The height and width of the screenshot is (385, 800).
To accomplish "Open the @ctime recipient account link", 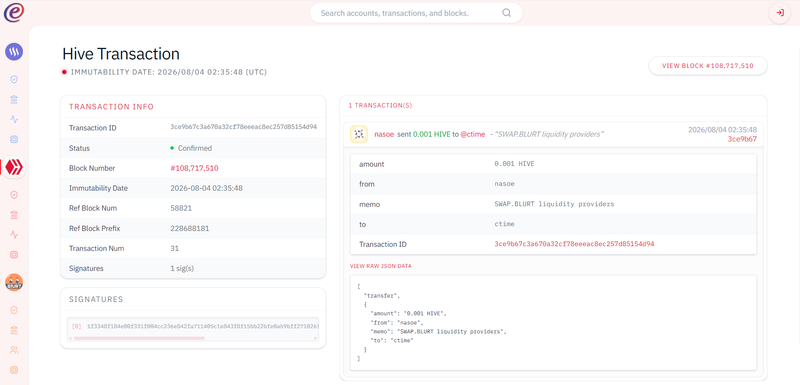I will click(472, 134).
